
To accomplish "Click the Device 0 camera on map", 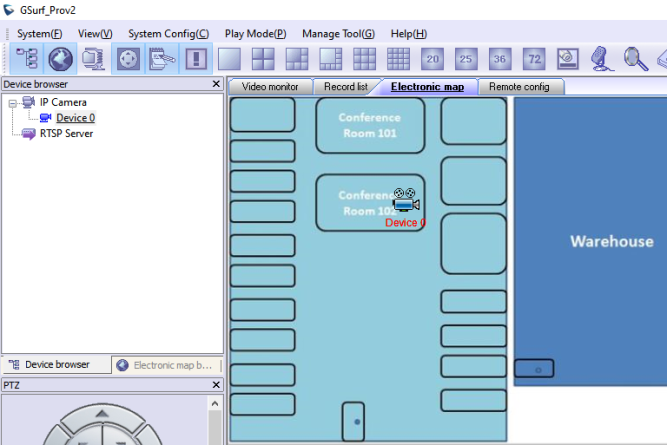I will tap(405, 201).
